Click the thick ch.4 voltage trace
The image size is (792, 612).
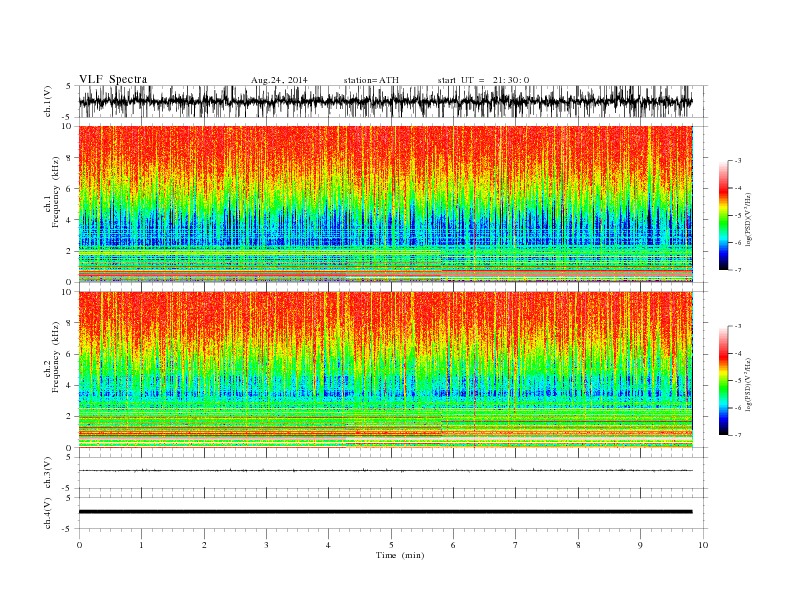pos(385,512)
